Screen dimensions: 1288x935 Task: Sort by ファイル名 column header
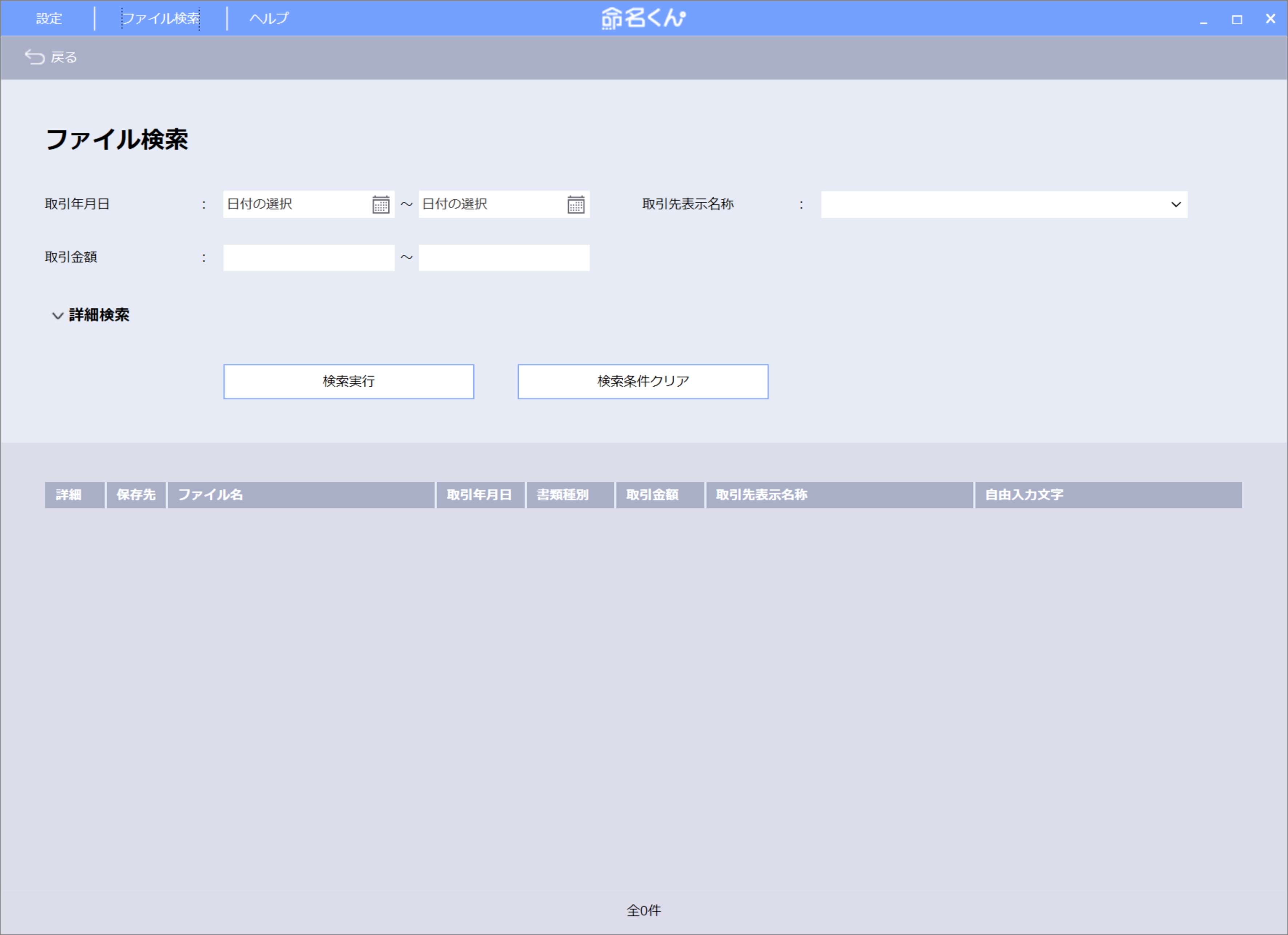pyautogui.click(x=302, y=495)
